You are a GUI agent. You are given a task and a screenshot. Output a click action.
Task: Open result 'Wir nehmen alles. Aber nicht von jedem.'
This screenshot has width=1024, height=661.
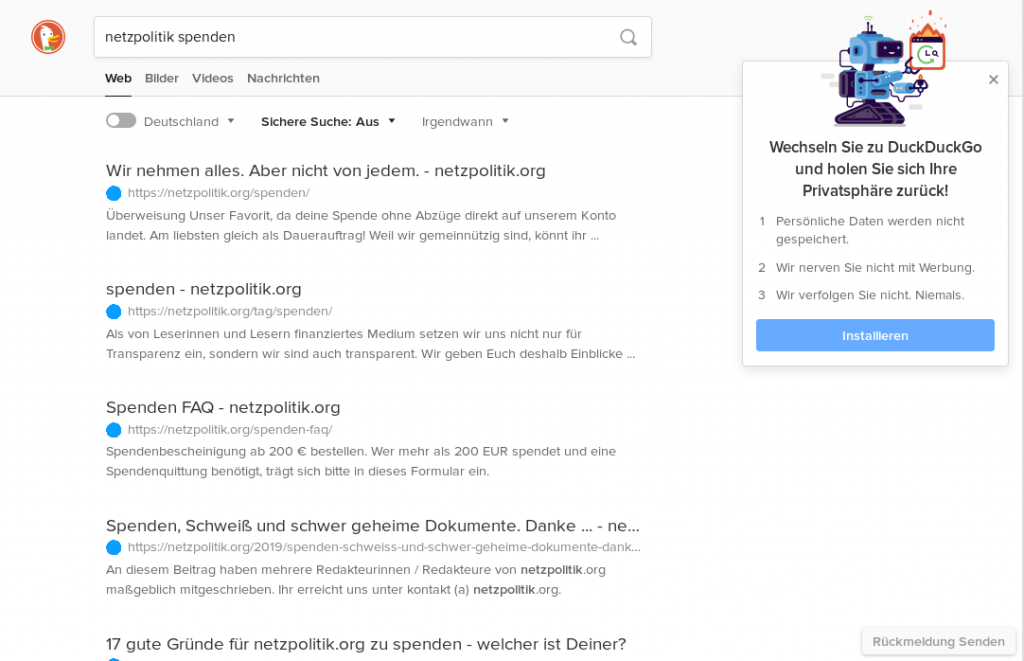click(x=325, y=170)
